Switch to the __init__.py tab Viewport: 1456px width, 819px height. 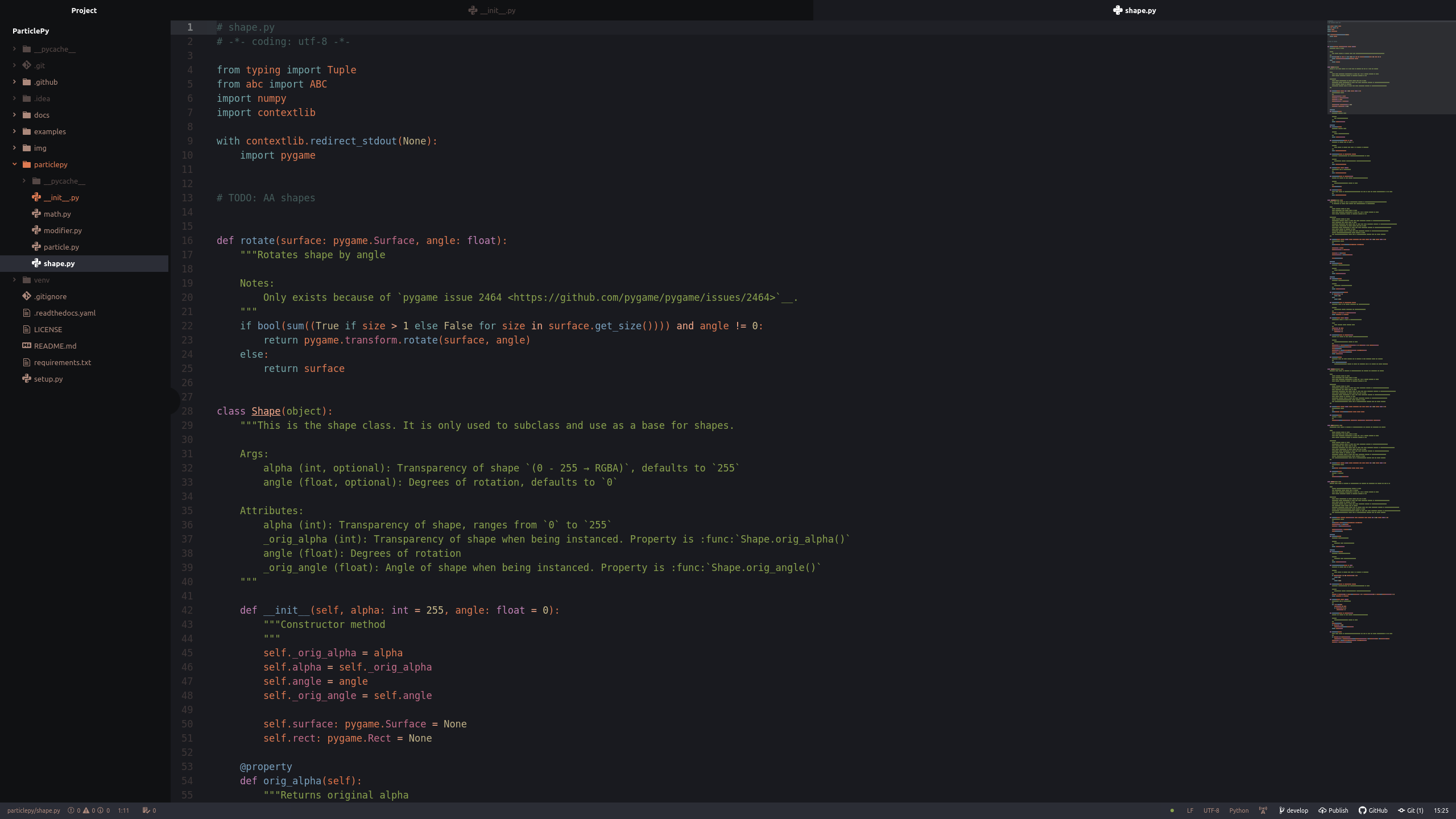(492, 10)
